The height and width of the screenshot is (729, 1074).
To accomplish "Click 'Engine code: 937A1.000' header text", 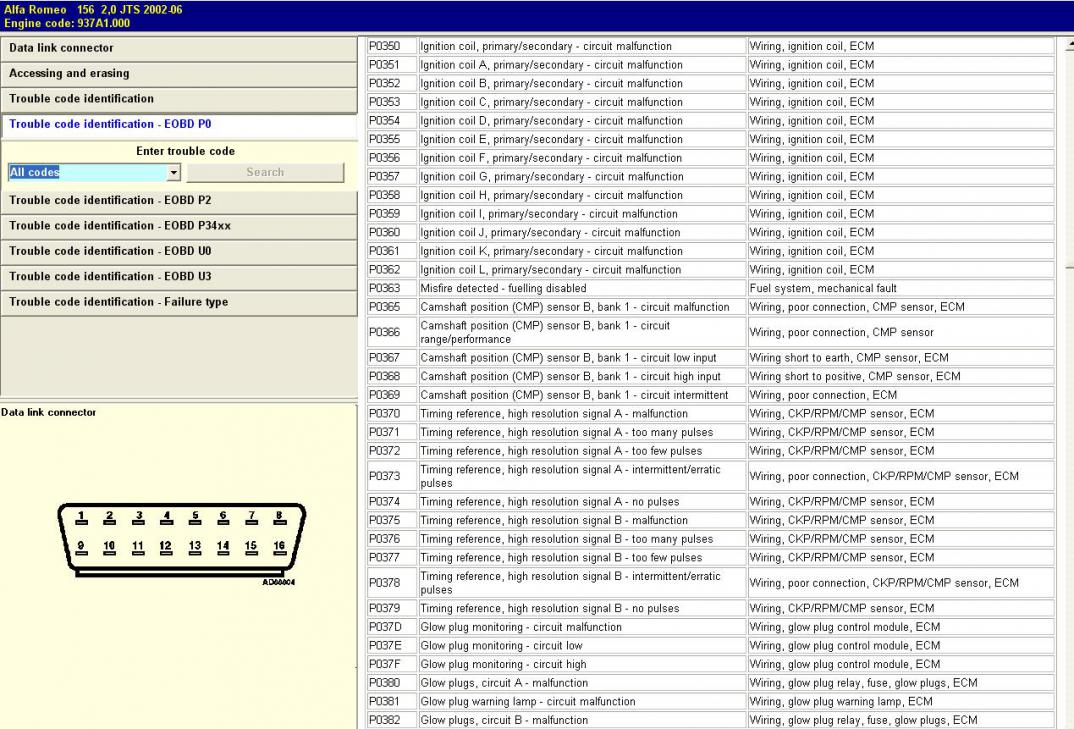I will coord(67,23).
